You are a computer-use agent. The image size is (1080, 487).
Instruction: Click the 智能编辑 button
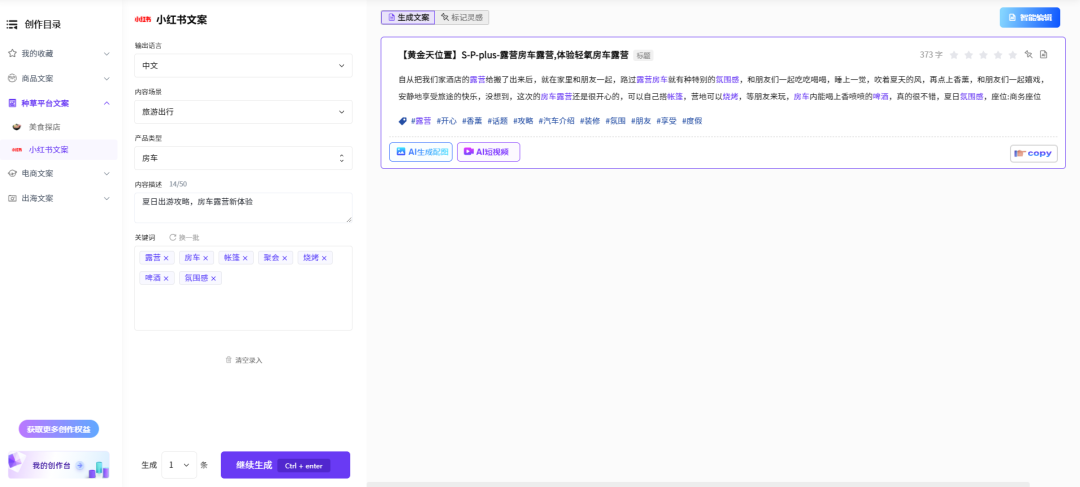[1030, 17]
